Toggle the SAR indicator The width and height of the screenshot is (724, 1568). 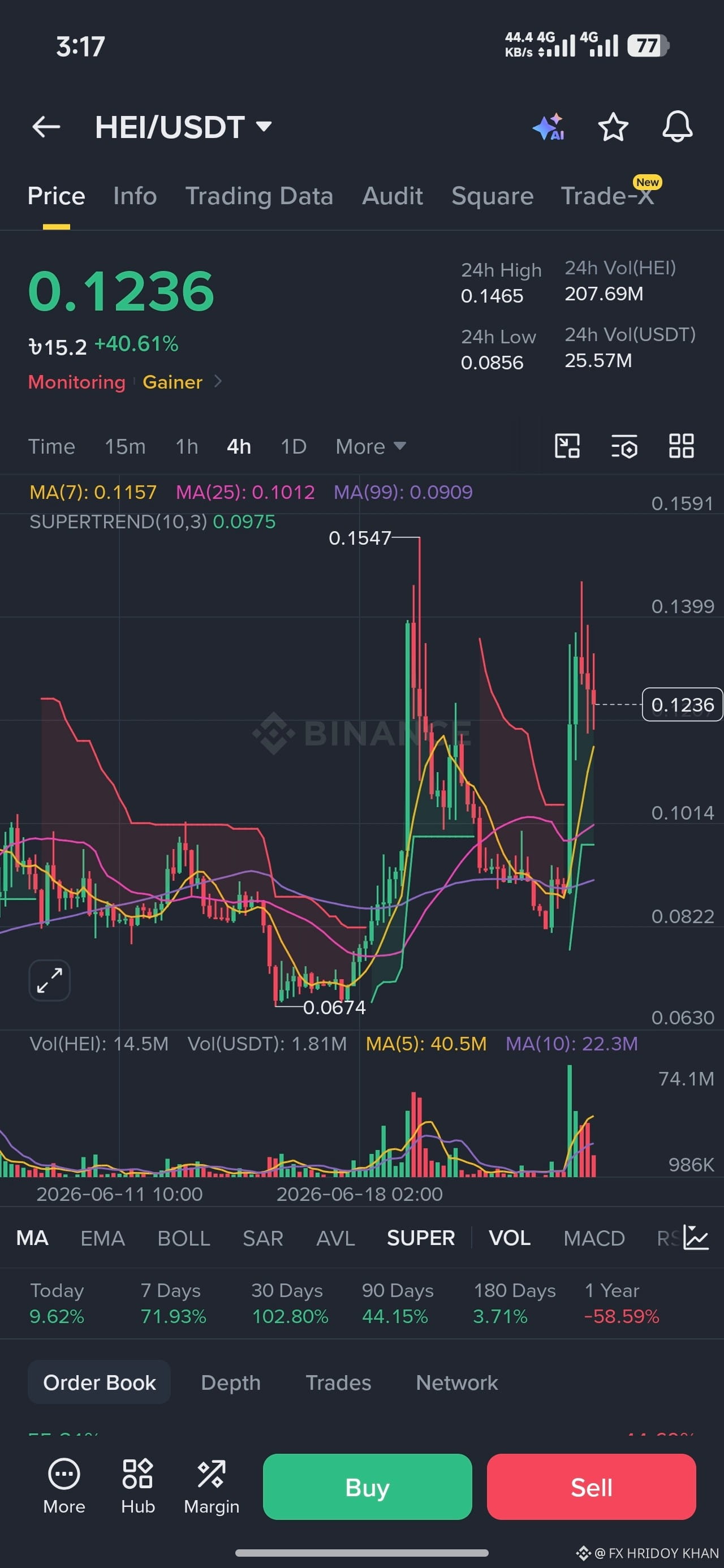coord(263,1238)
